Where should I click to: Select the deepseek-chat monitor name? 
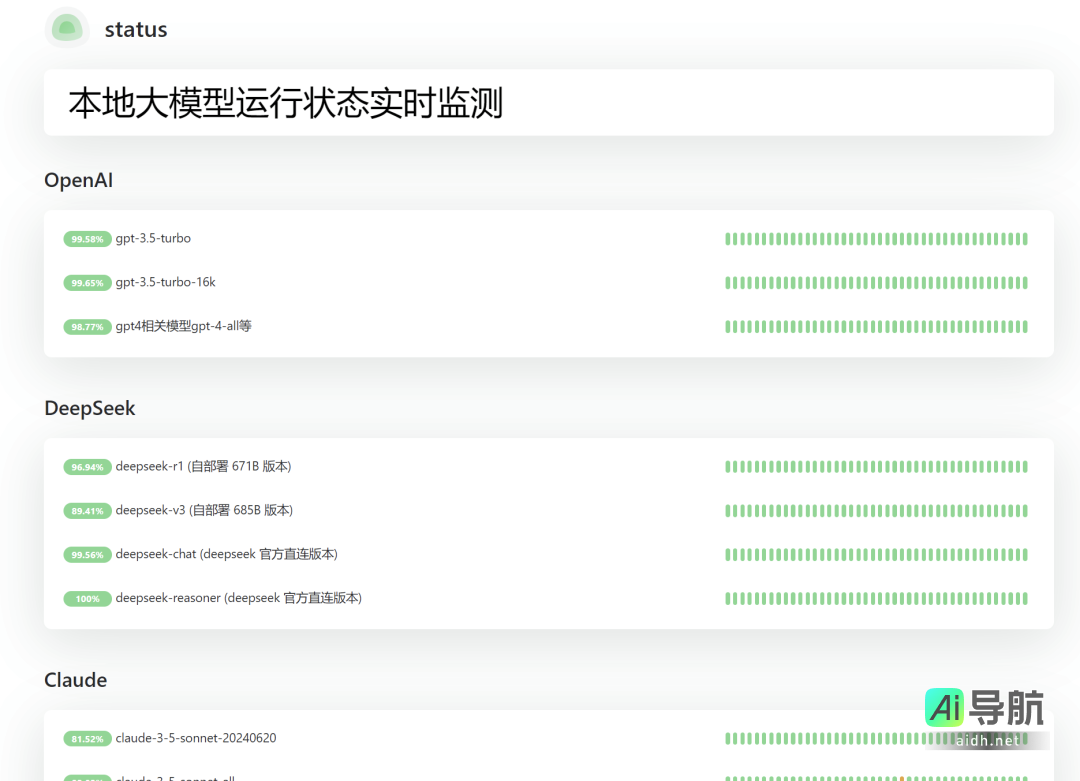pyautogui.click(x=227, y=554)
